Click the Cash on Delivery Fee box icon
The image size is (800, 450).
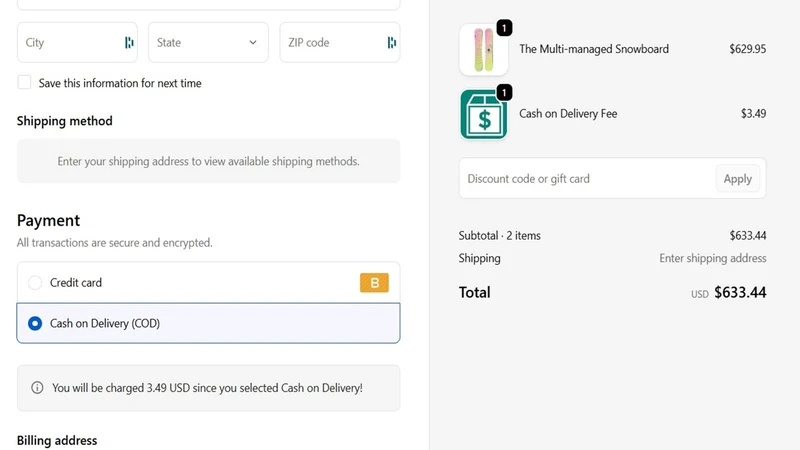point(484,114)
